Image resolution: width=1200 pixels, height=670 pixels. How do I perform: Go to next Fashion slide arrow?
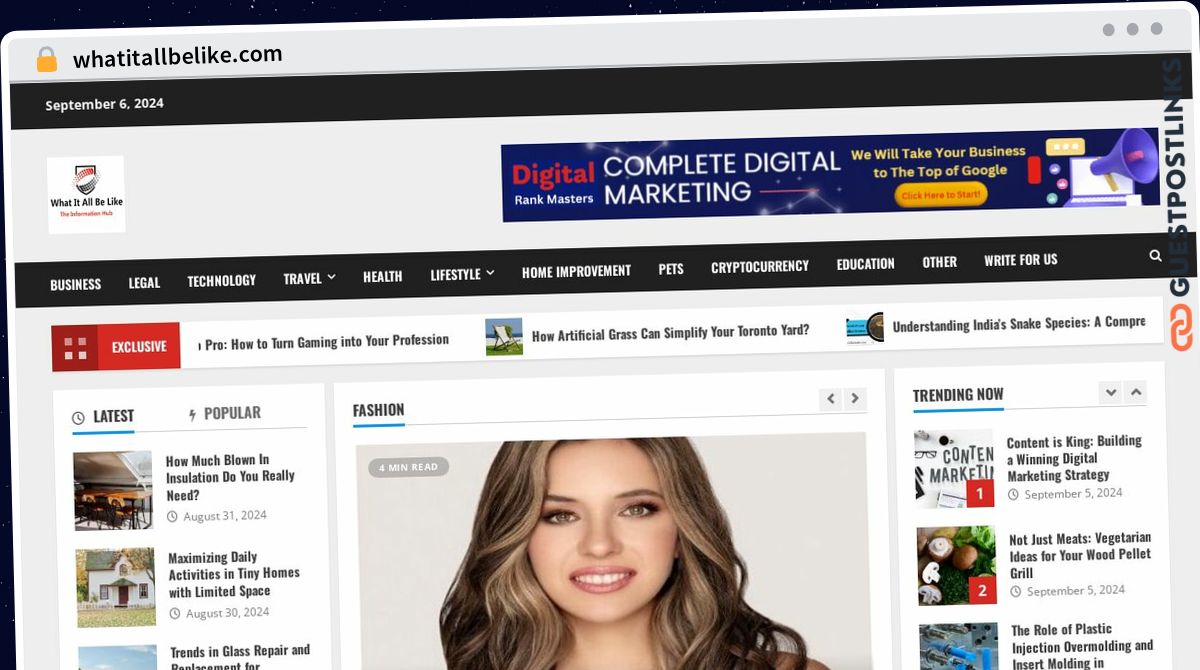tap(854, 398)
